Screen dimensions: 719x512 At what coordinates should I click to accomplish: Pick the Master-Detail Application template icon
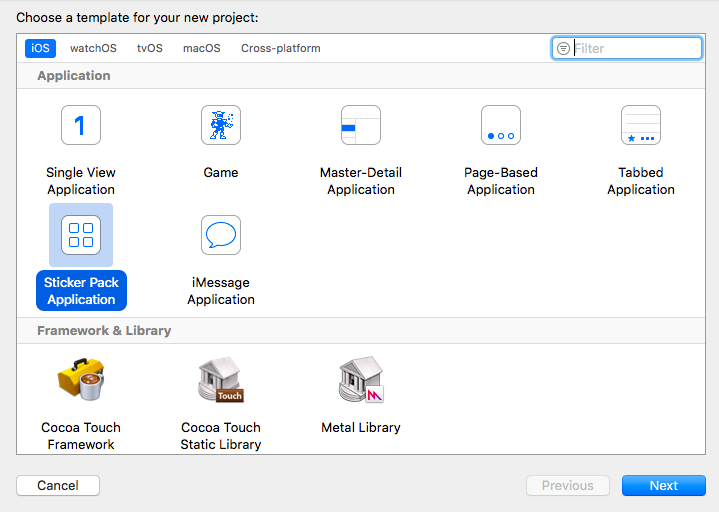[x=361, y=125]
